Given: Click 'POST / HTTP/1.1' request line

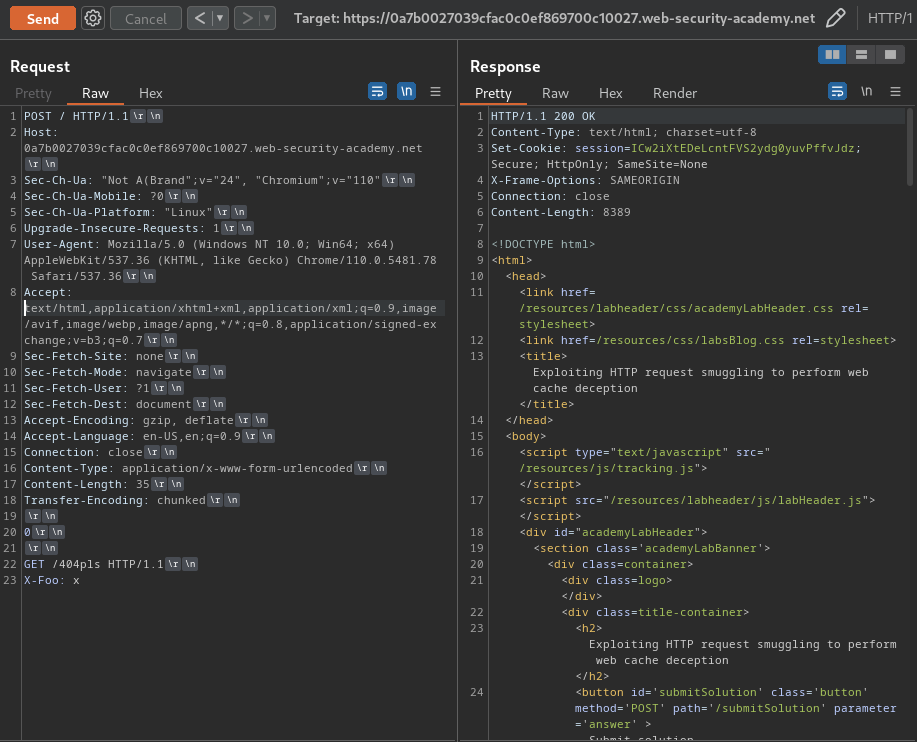Looking at the screenshot, I should [76, 116].
